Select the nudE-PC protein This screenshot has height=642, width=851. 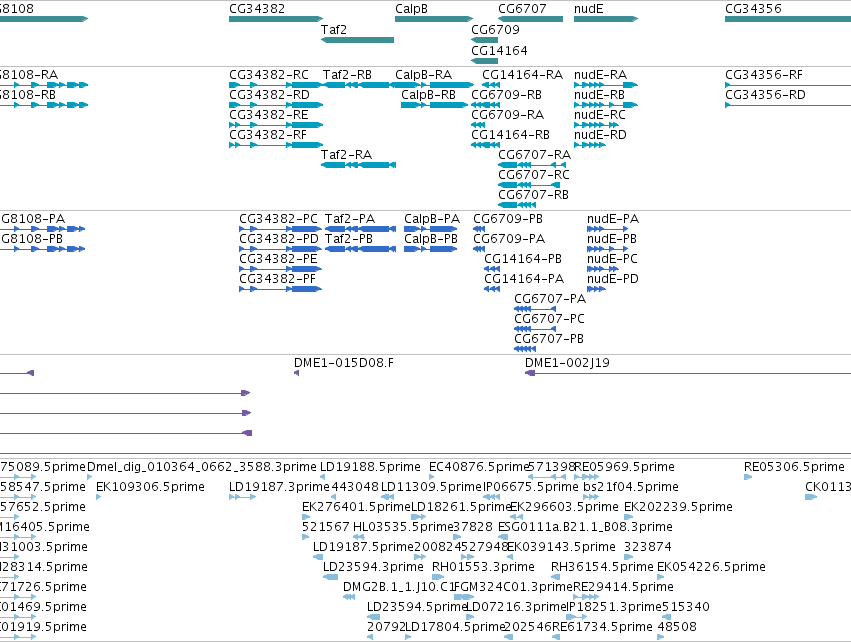click(x=612, y=259)
